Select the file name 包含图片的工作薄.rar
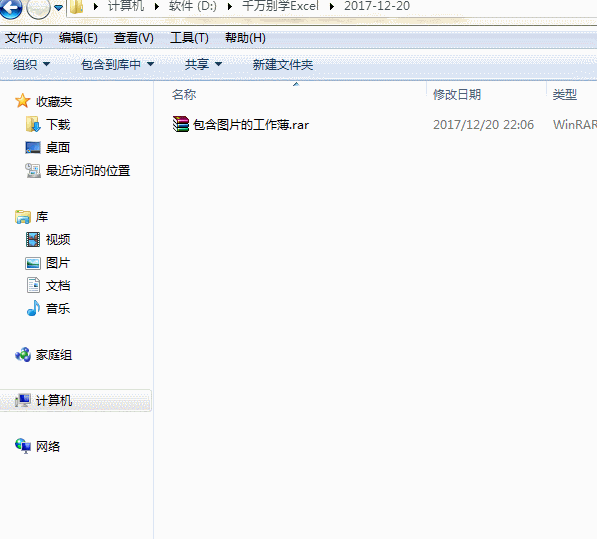This screenshot has width=597, height=539. 251,124
